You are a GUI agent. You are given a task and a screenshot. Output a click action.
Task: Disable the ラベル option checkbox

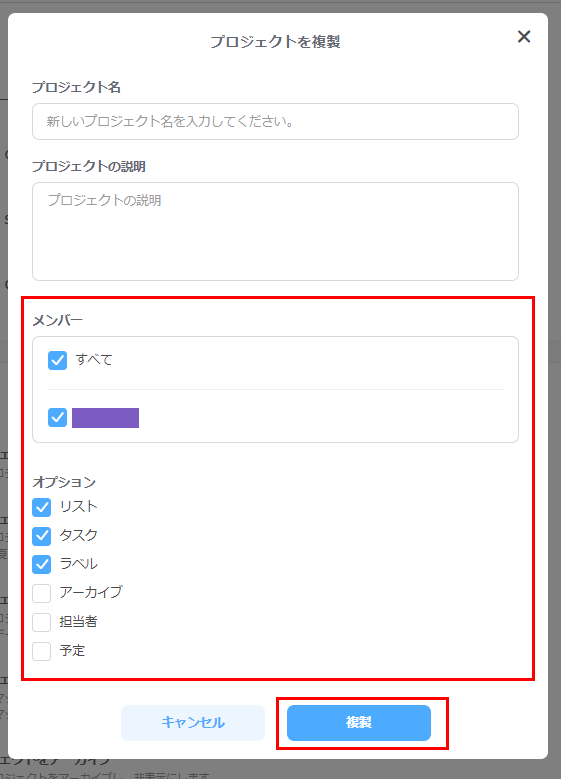[42, 564]
